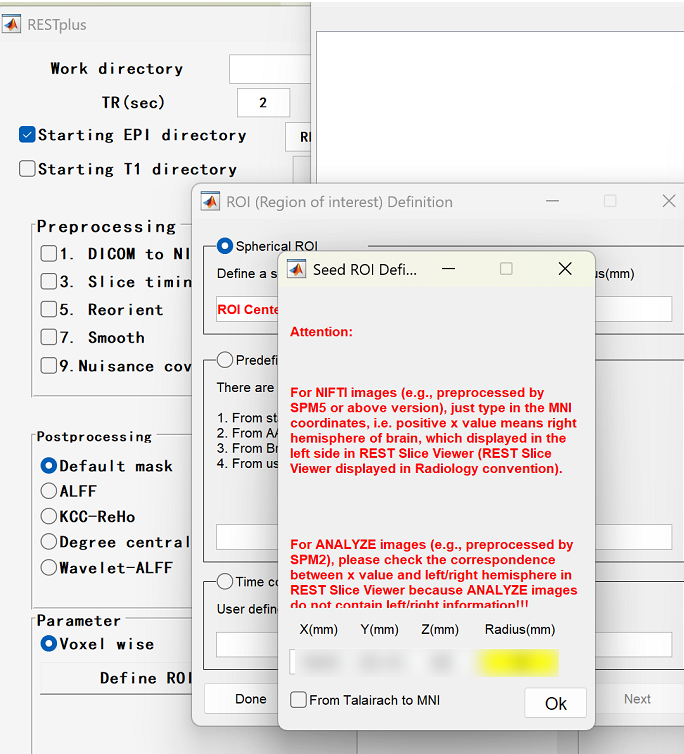This screenshot has width=684, height=754.
Task: Enable Reorient preprocessing checkbox
Action: pyautogui.click(x=48, y=310)
